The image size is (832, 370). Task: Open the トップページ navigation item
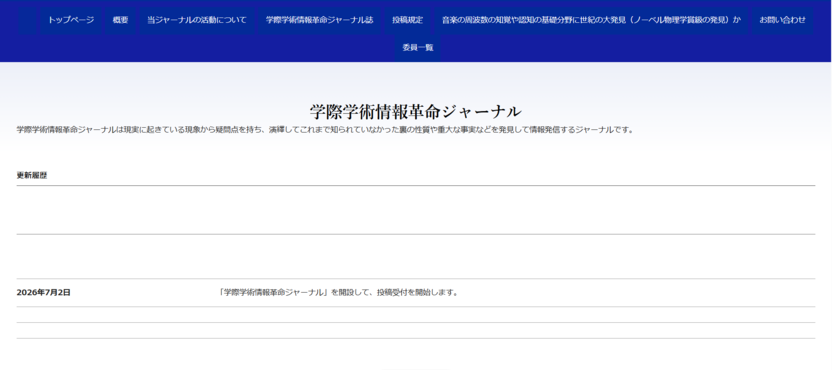pyautogui.click(x=71, y=20)
